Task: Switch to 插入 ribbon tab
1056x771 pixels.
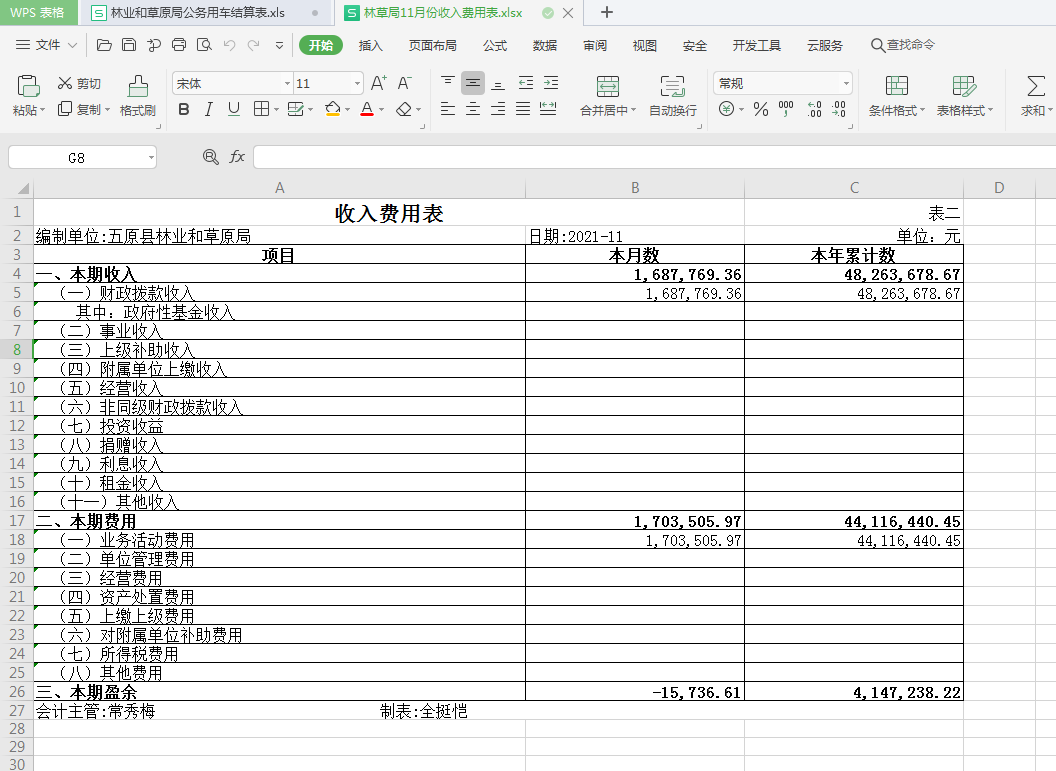Action: (370, 45)
